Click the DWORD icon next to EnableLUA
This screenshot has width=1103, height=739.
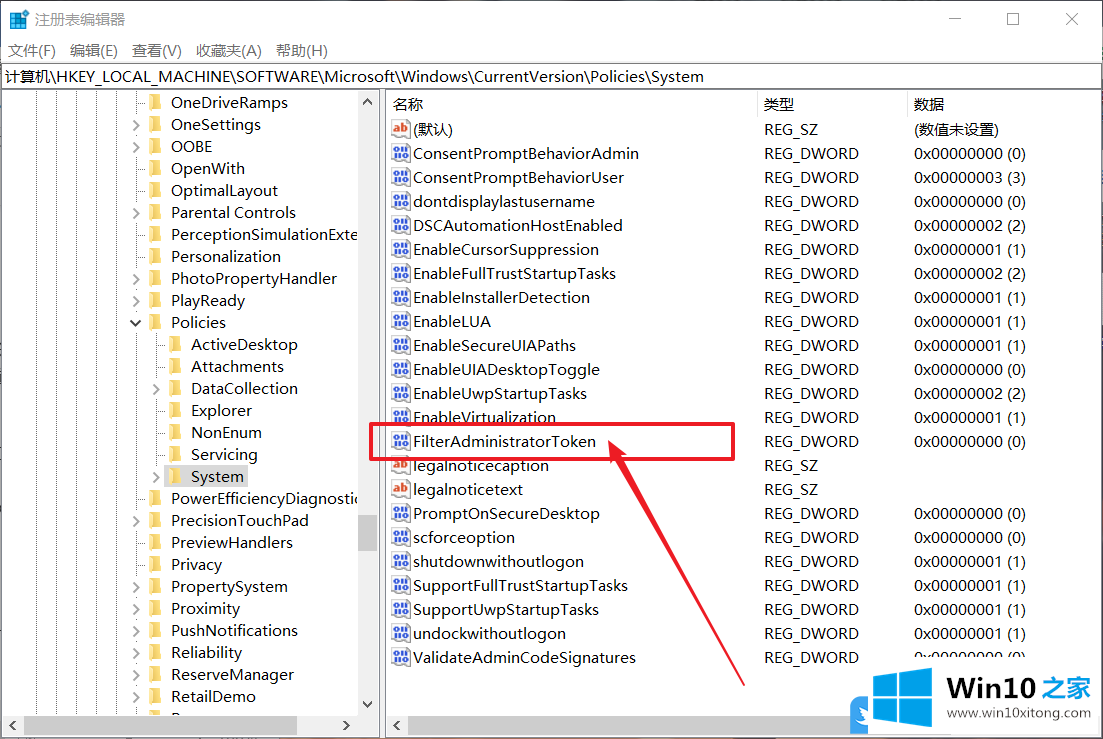[400, 322]
